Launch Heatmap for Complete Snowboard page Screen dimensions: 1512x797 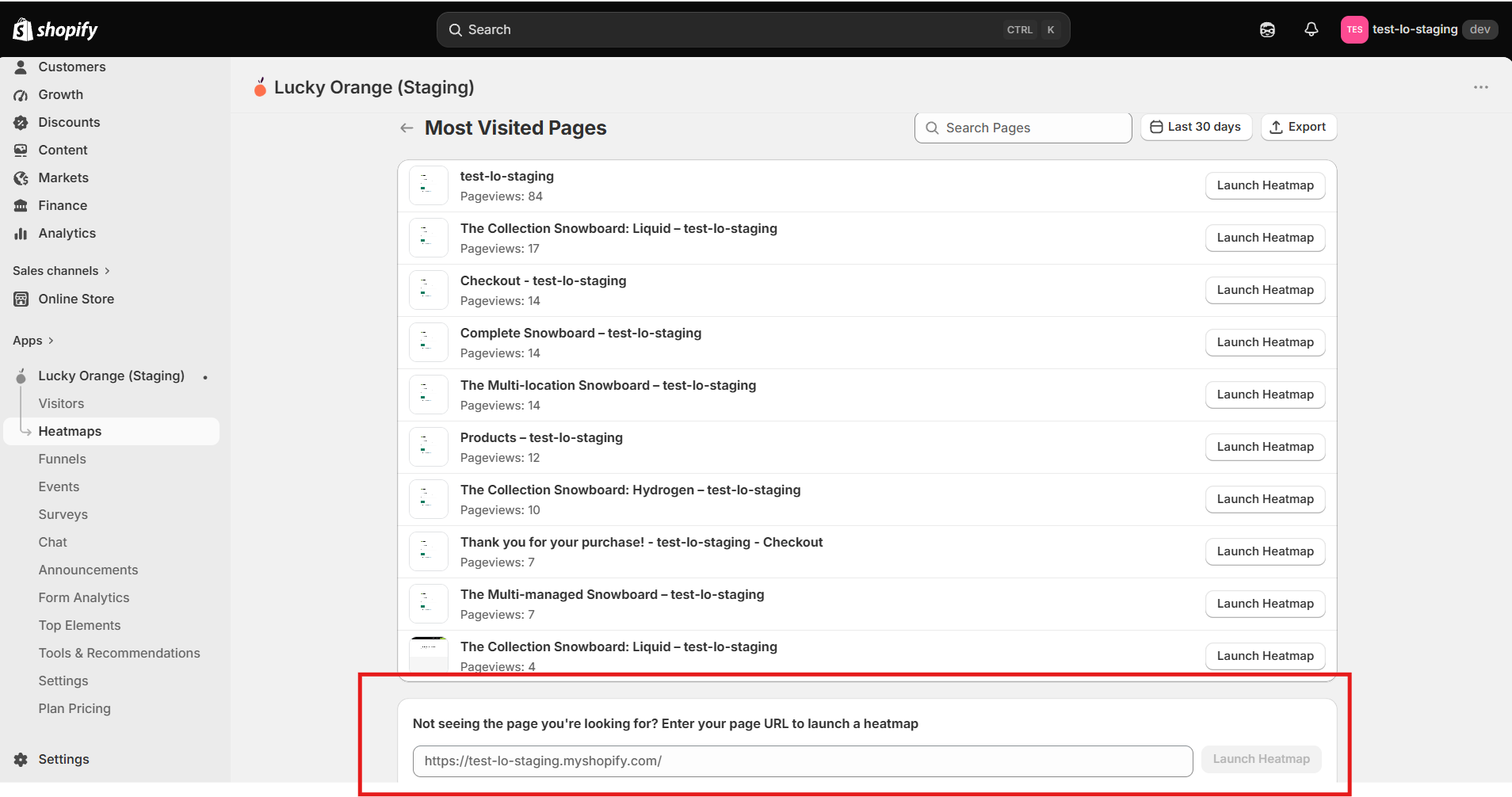[1265, 342]
